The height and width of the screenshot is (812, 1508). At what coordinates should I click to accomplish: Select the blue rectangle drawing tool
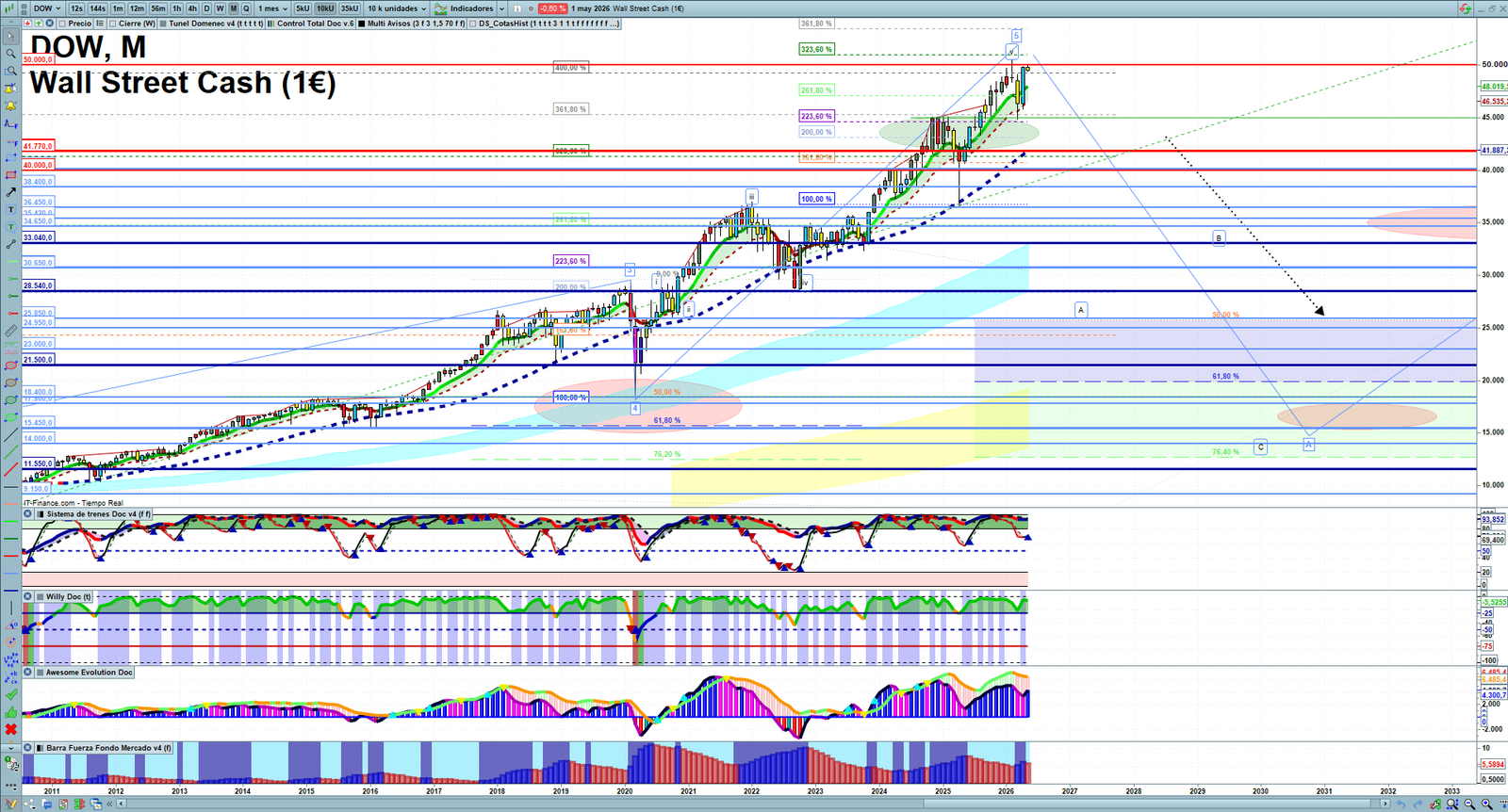point(11,155)
